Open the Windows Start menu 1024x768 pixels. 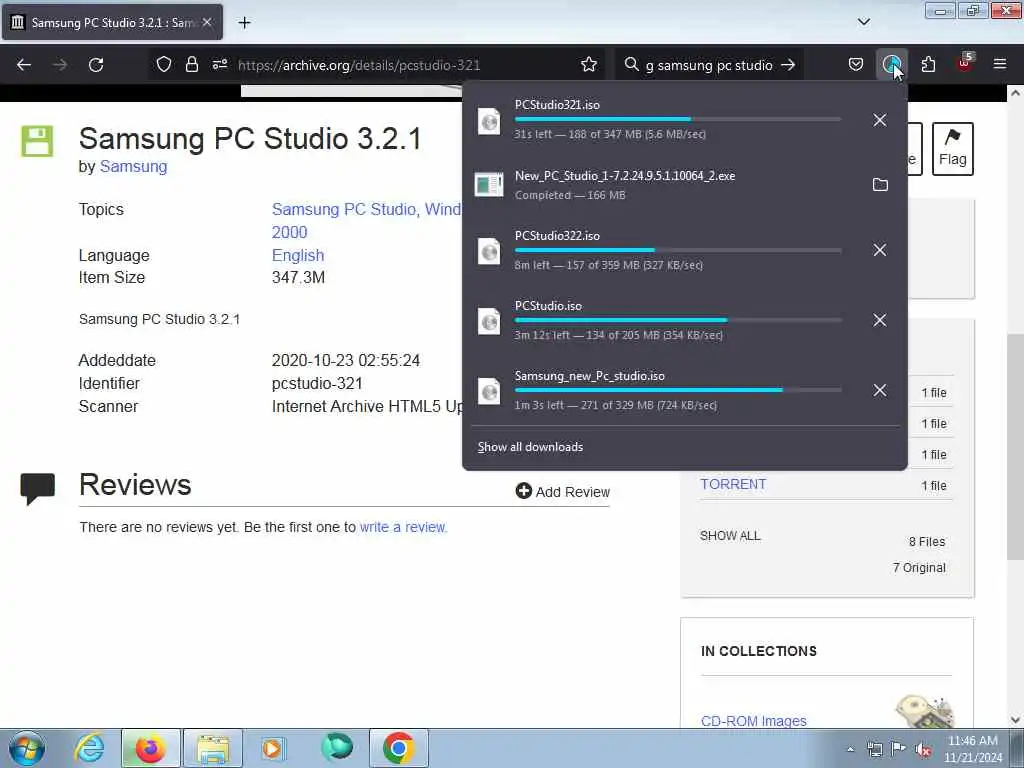pos(27,748)
